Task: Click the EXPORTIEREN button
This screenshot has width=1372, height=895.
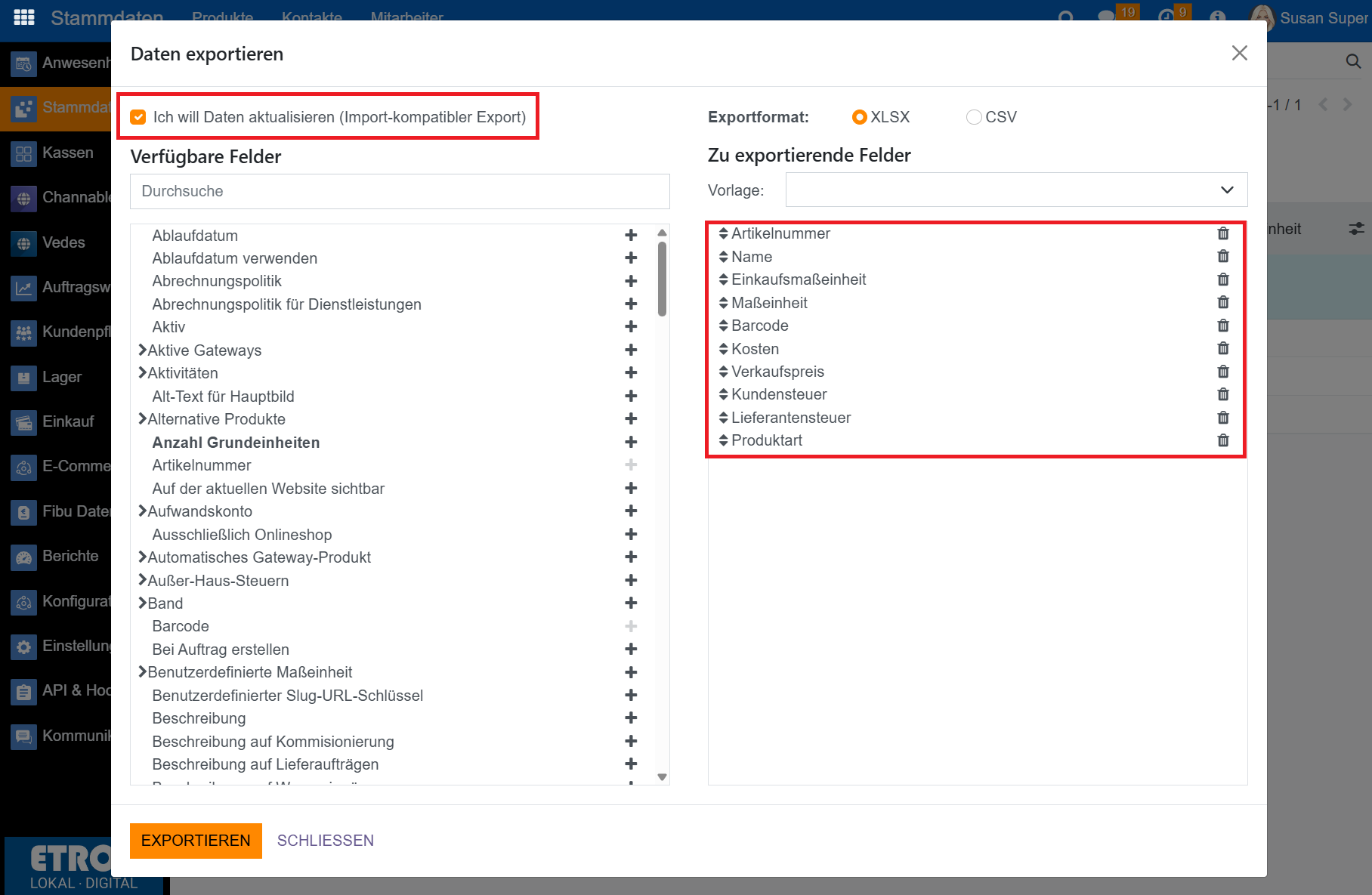Action: pos(196,841)
